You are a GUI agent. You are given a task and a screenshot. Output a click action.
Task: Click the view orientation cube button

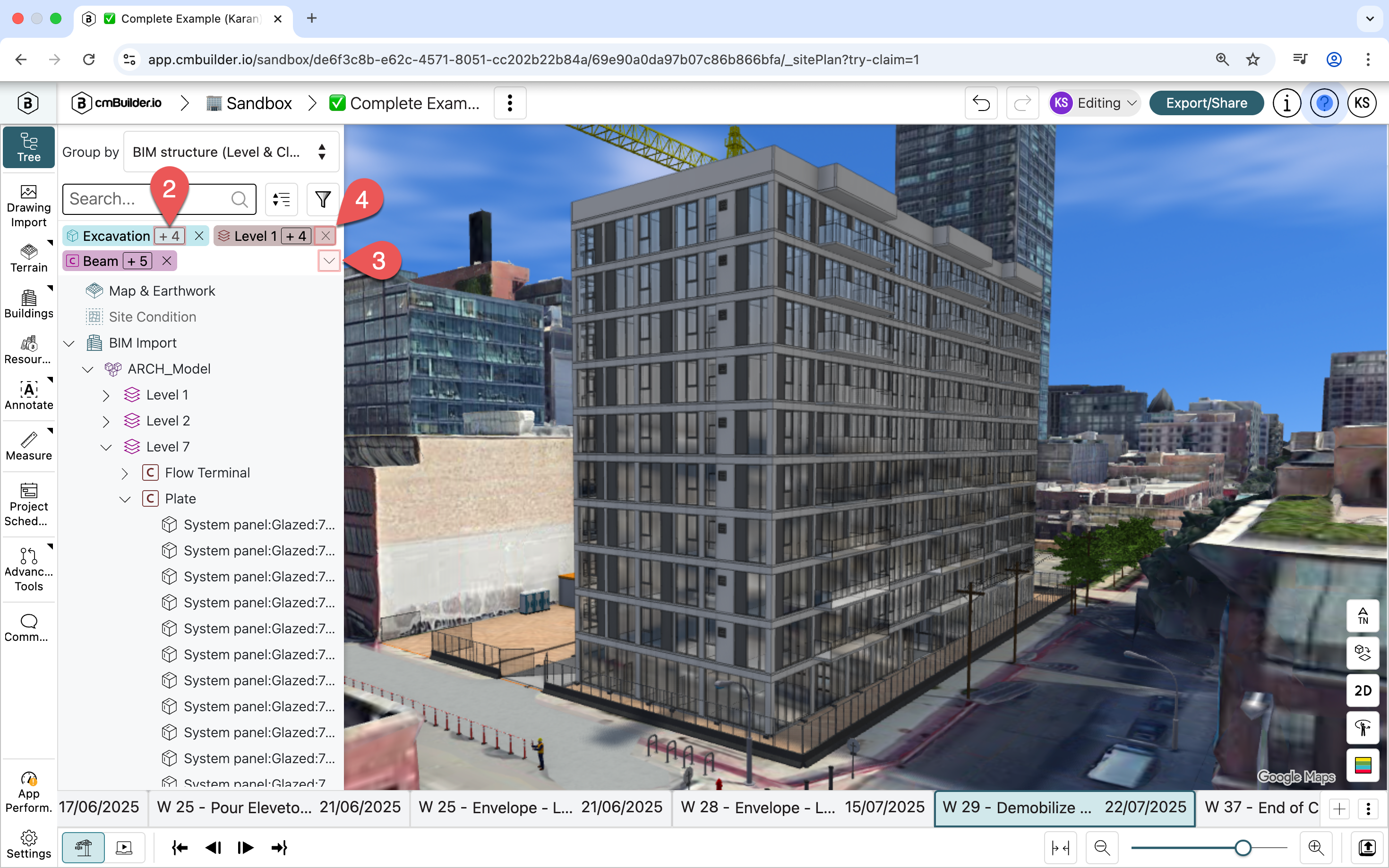point(1363,653)
